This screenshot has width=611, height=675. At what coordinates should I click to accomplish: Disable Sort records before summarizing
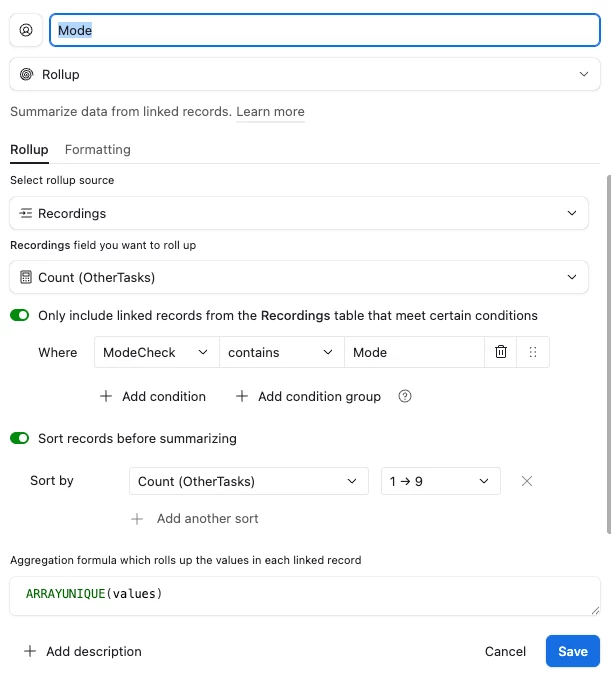tap(20, 438)
